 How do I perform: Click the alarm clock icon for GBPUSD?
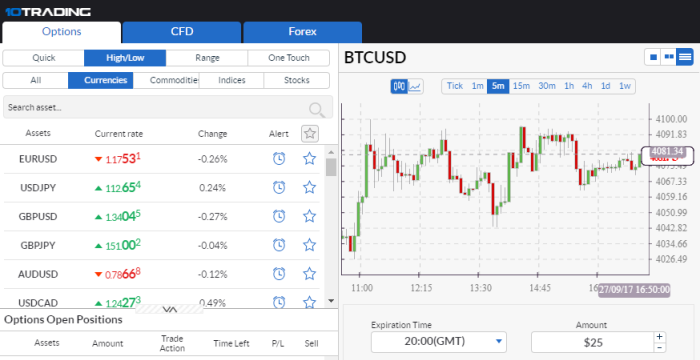[279, 216]
